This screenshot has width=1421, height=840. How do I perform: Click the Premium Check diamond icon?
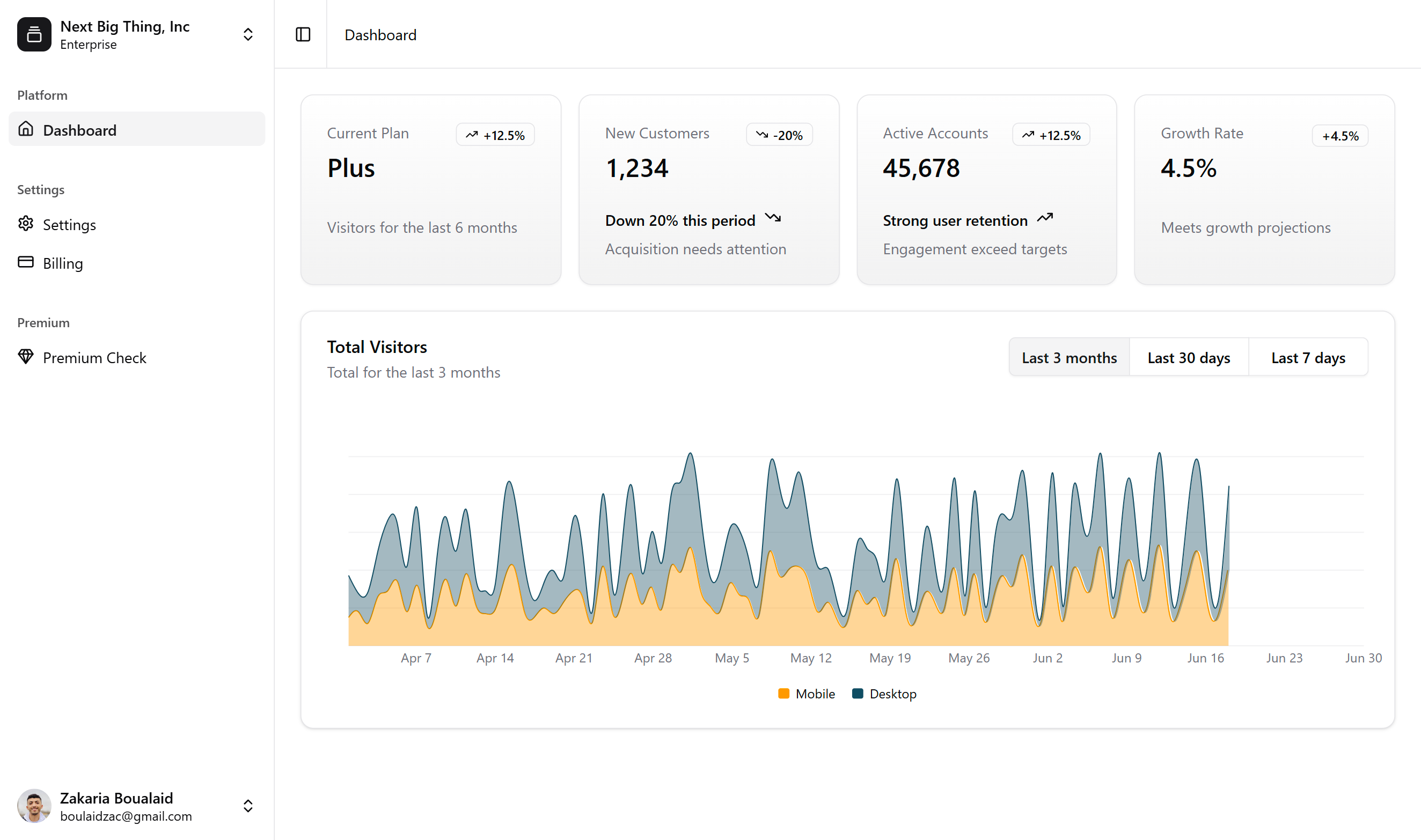point(25,357)
